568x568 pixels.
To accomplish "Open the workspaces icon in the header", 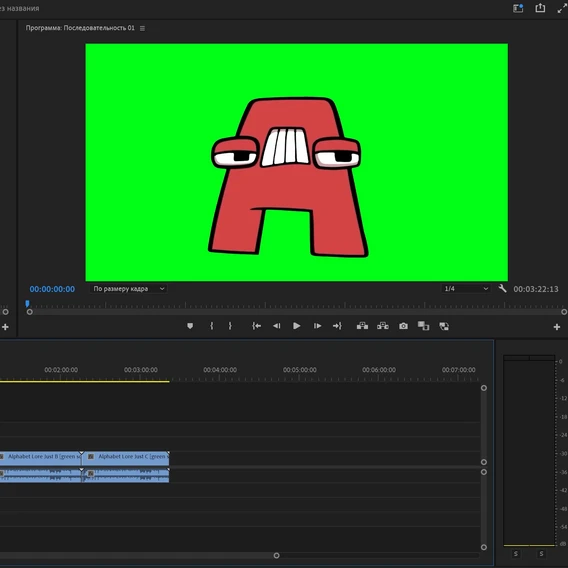I will 518,8.
